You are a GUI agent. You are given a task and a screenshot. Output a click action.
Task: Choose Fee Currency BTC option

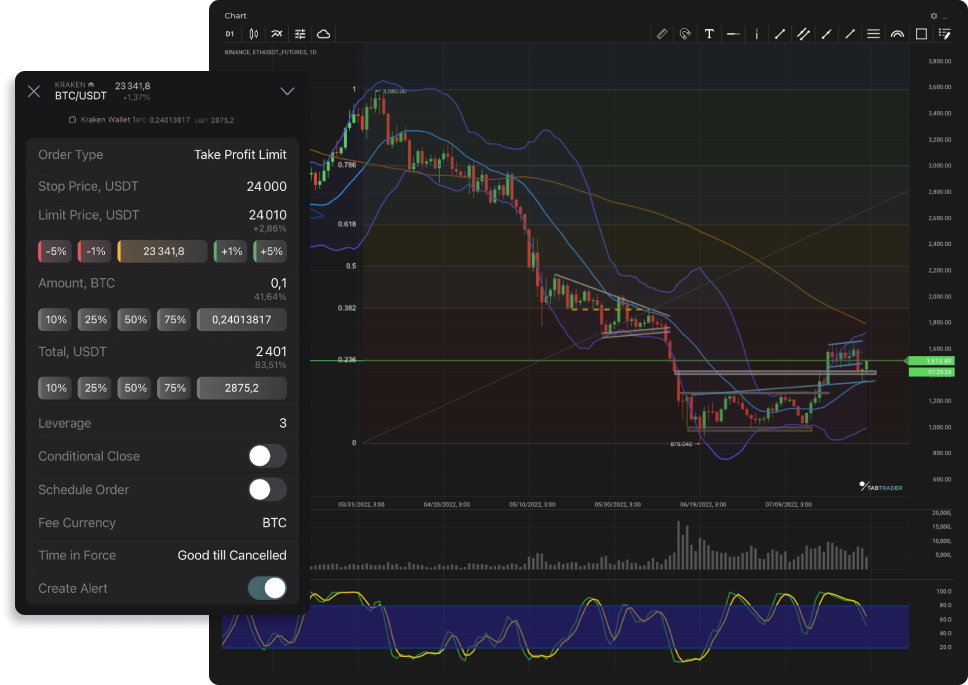(274, 523)
